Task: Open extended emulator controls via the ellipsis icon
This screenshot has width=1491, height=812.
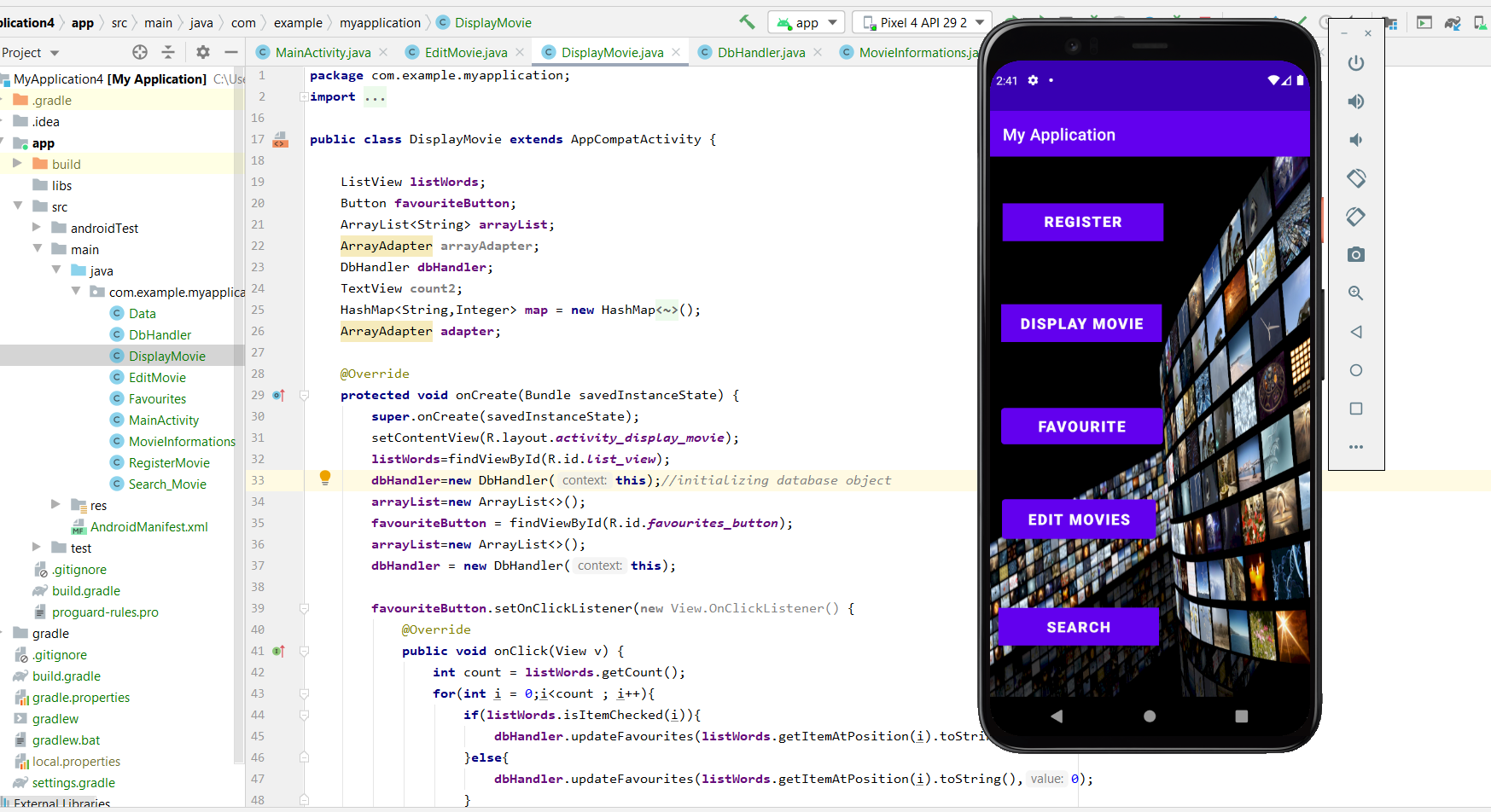Action: (x=1357, y=446)
